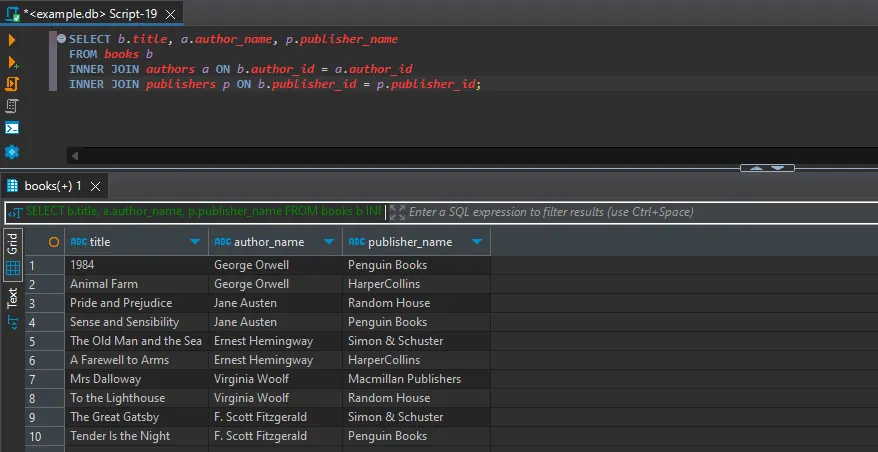Select the cell 'The Great Gatsby'

[x=137, y=417]
